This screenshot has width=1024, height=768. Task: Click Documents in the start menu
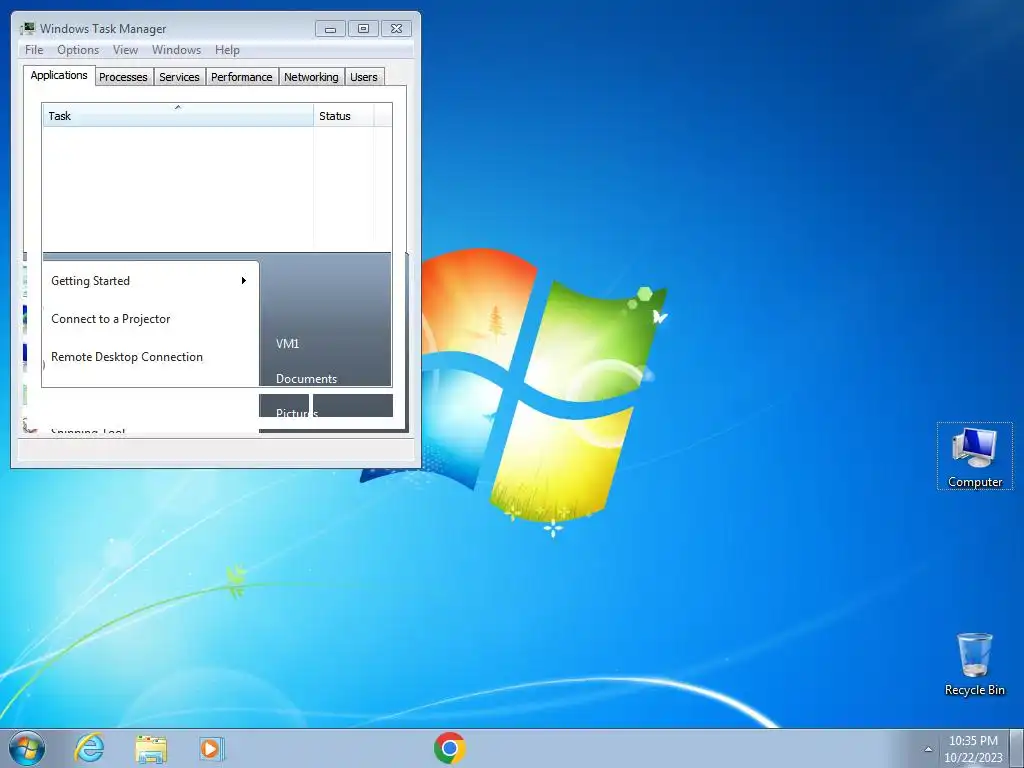coord(306,379)
